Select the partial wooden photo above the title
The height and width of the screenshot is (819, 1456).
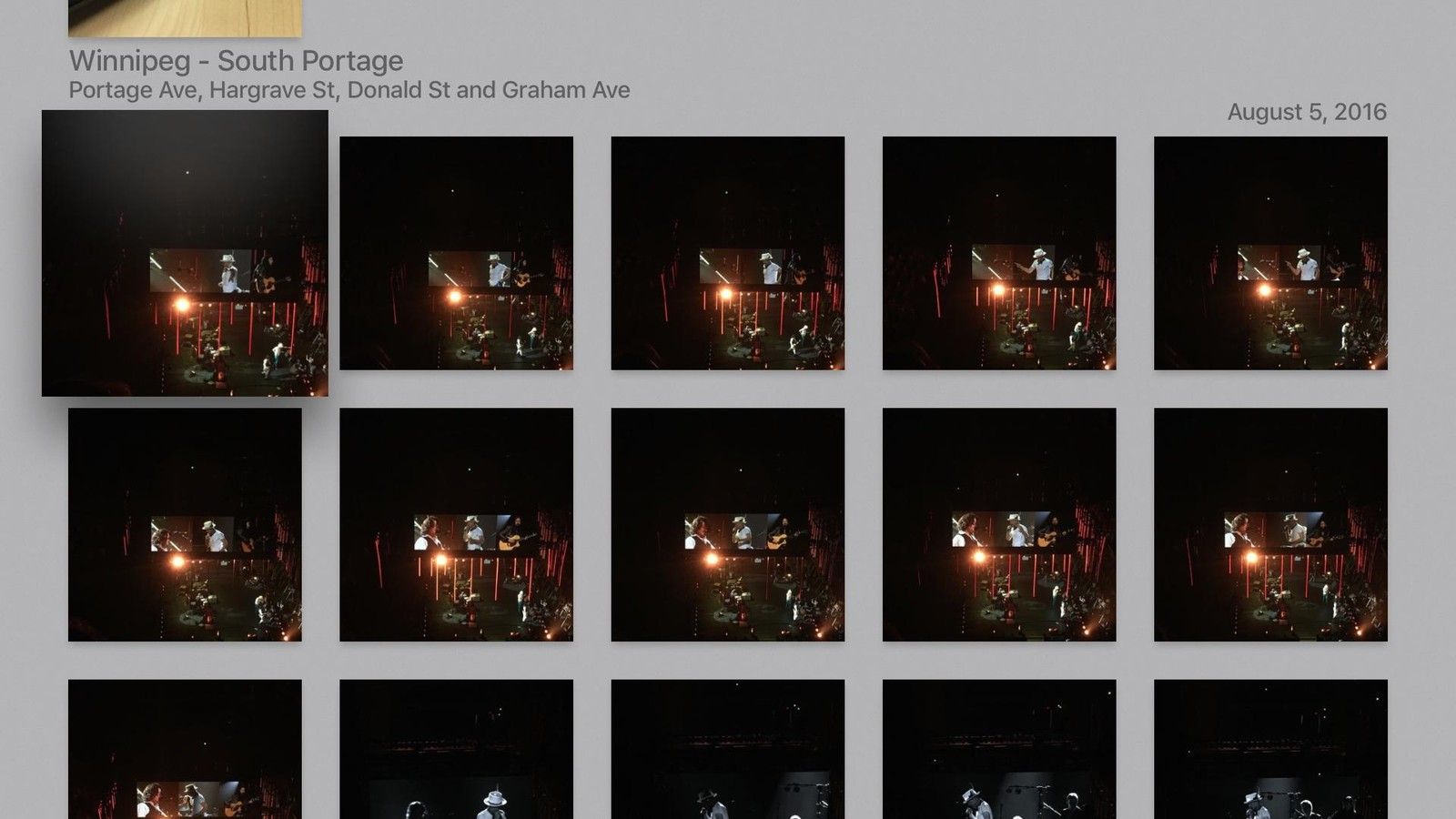click(185, 17)
